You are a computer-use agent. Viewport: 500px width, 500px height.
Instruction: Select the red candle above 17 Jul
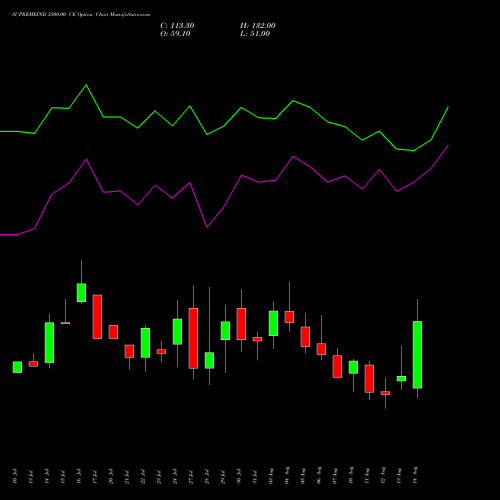(97, 317)
